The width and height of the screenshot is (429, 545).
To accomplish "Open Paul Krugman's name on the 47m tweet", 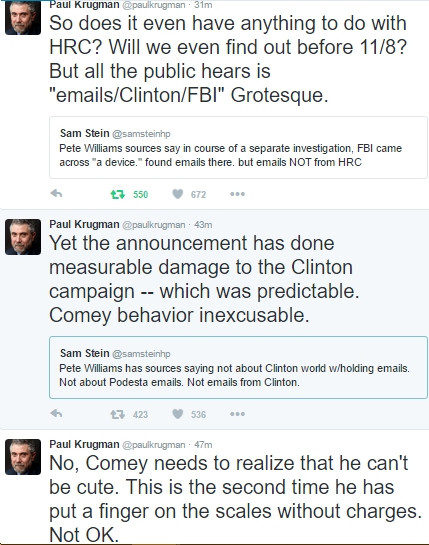I will 84,444.
